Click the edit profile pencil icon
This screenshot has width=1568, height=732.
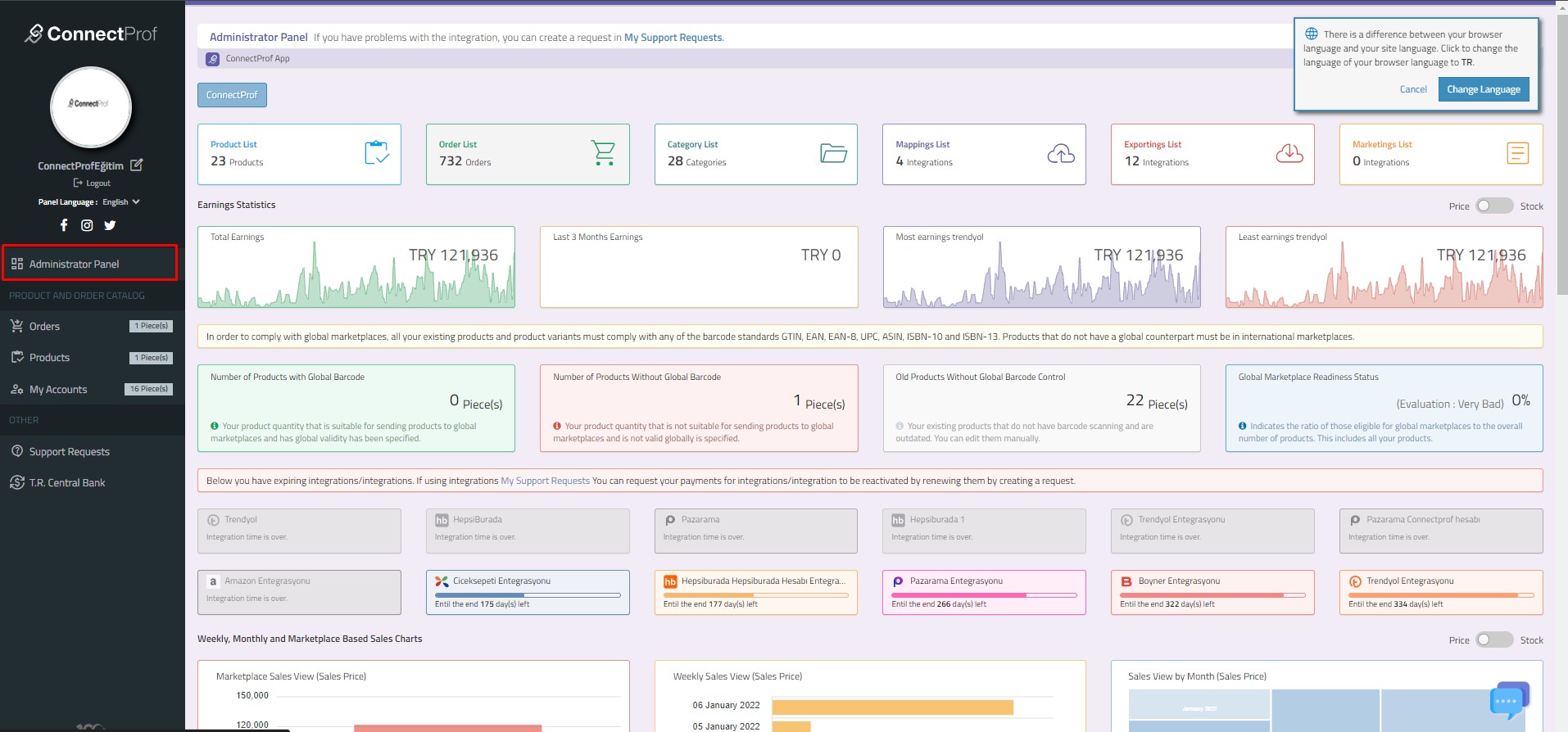click(137, 165)
